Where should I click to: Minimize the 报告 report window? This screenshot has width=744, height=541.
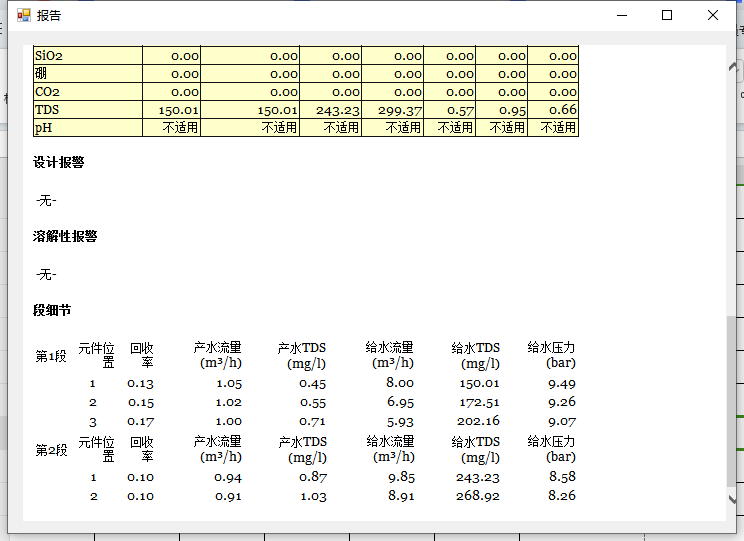click(622, 15)
